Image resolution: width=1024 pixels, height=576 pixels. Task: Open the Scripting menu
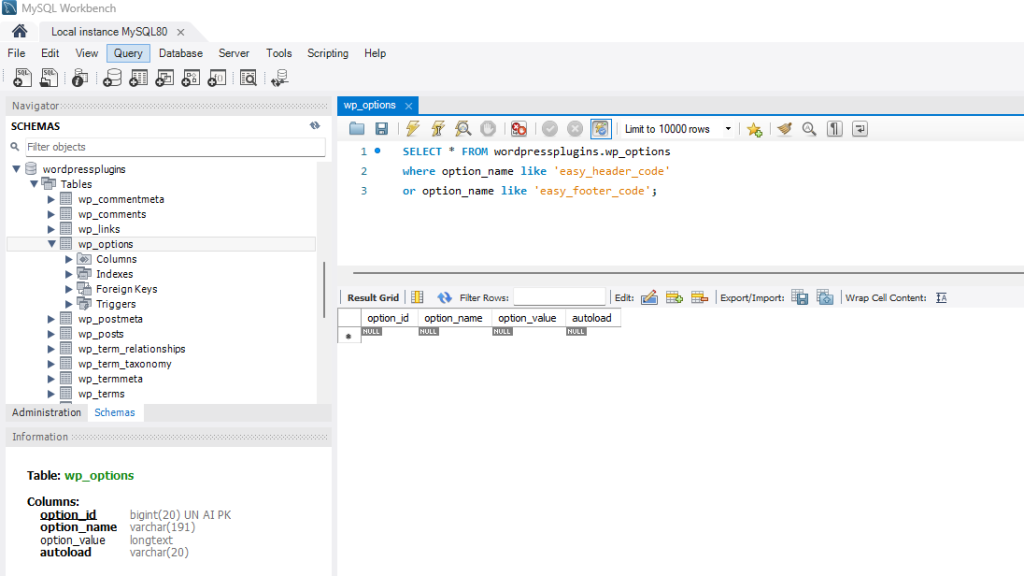[x=327, y=53]
